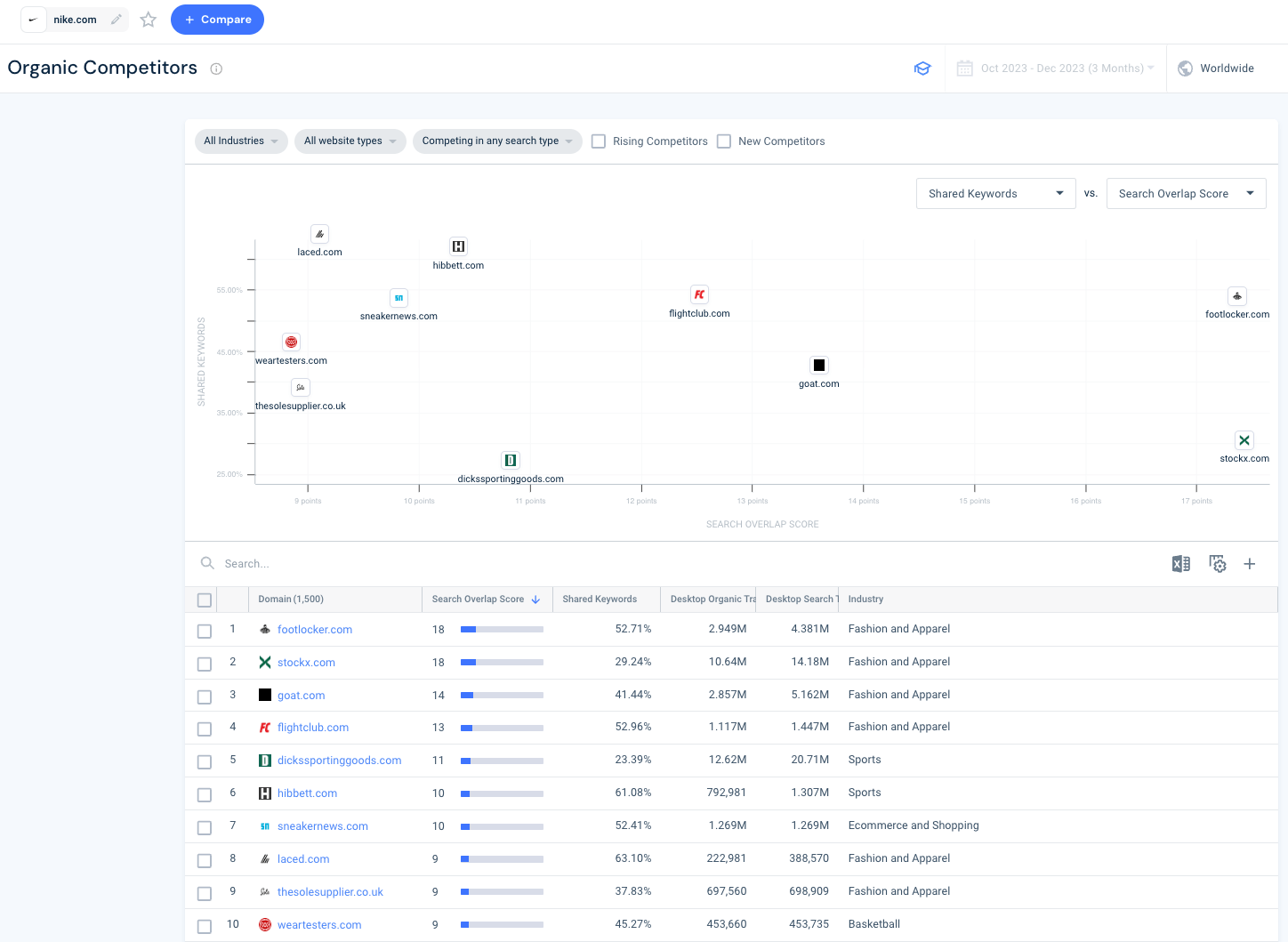Check the footlocker.com row checkbox

click(x=205, y=631)
